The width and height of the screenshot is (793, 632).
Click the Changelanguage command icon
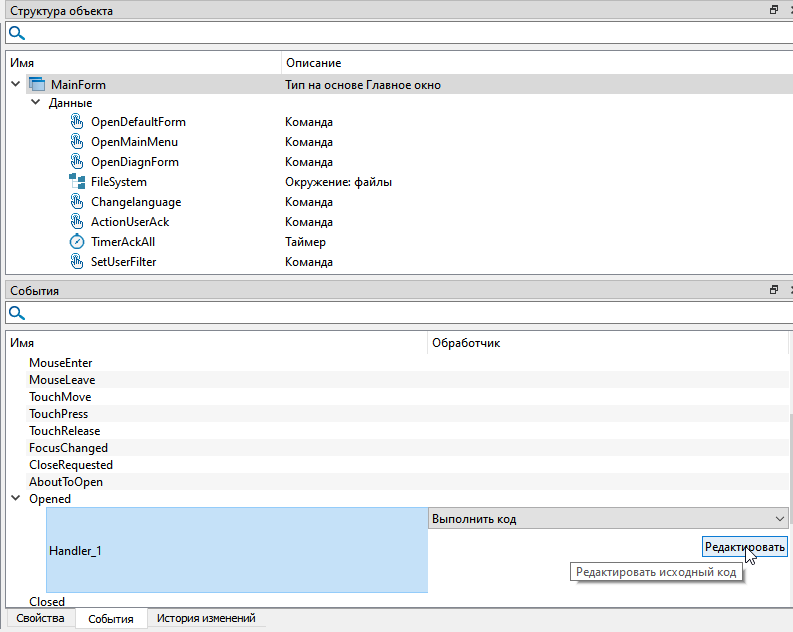point(77,202)
